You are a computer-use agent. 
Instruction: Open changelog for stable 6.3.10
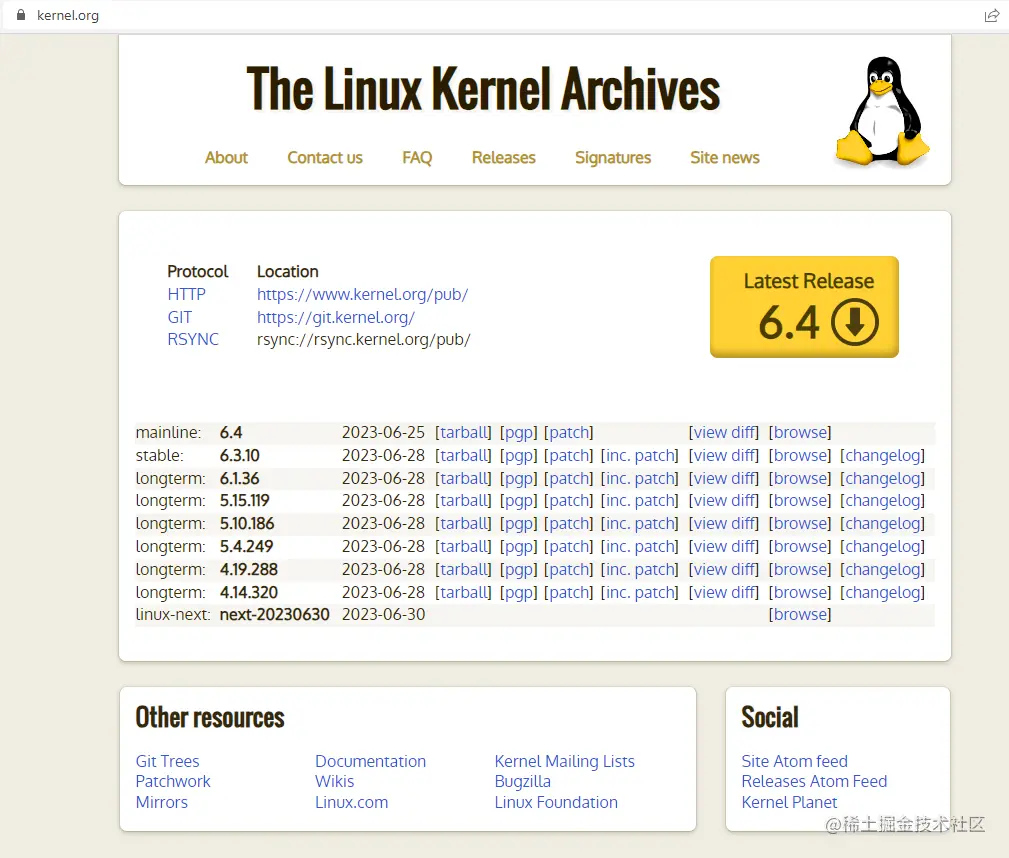pos(882,456)
